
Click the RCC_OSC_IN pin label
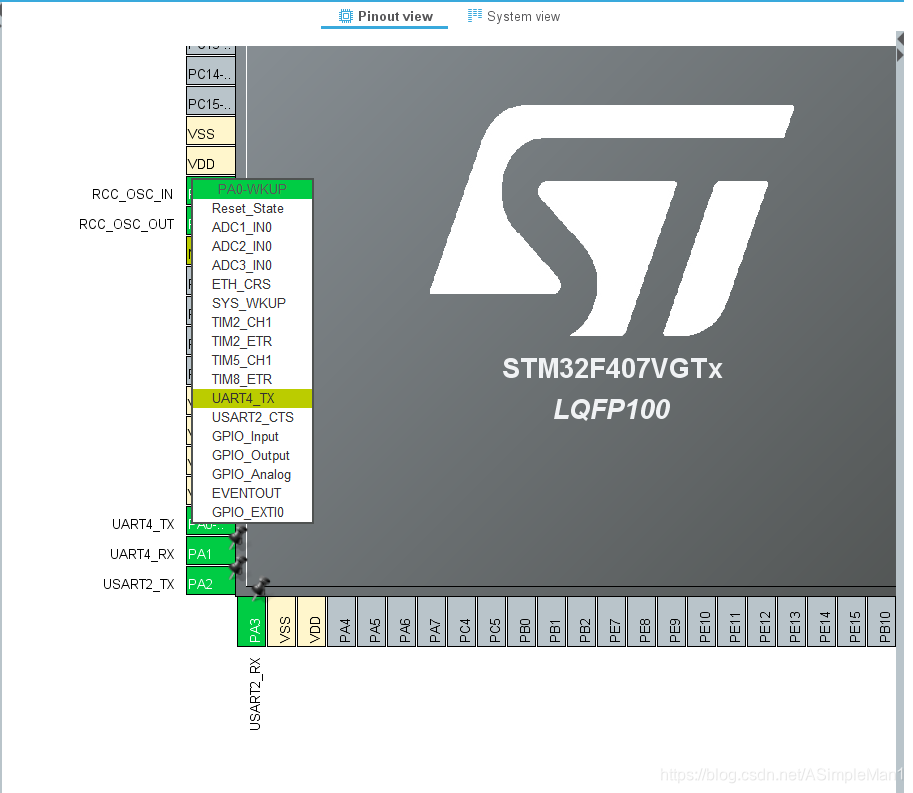[132, 194]
